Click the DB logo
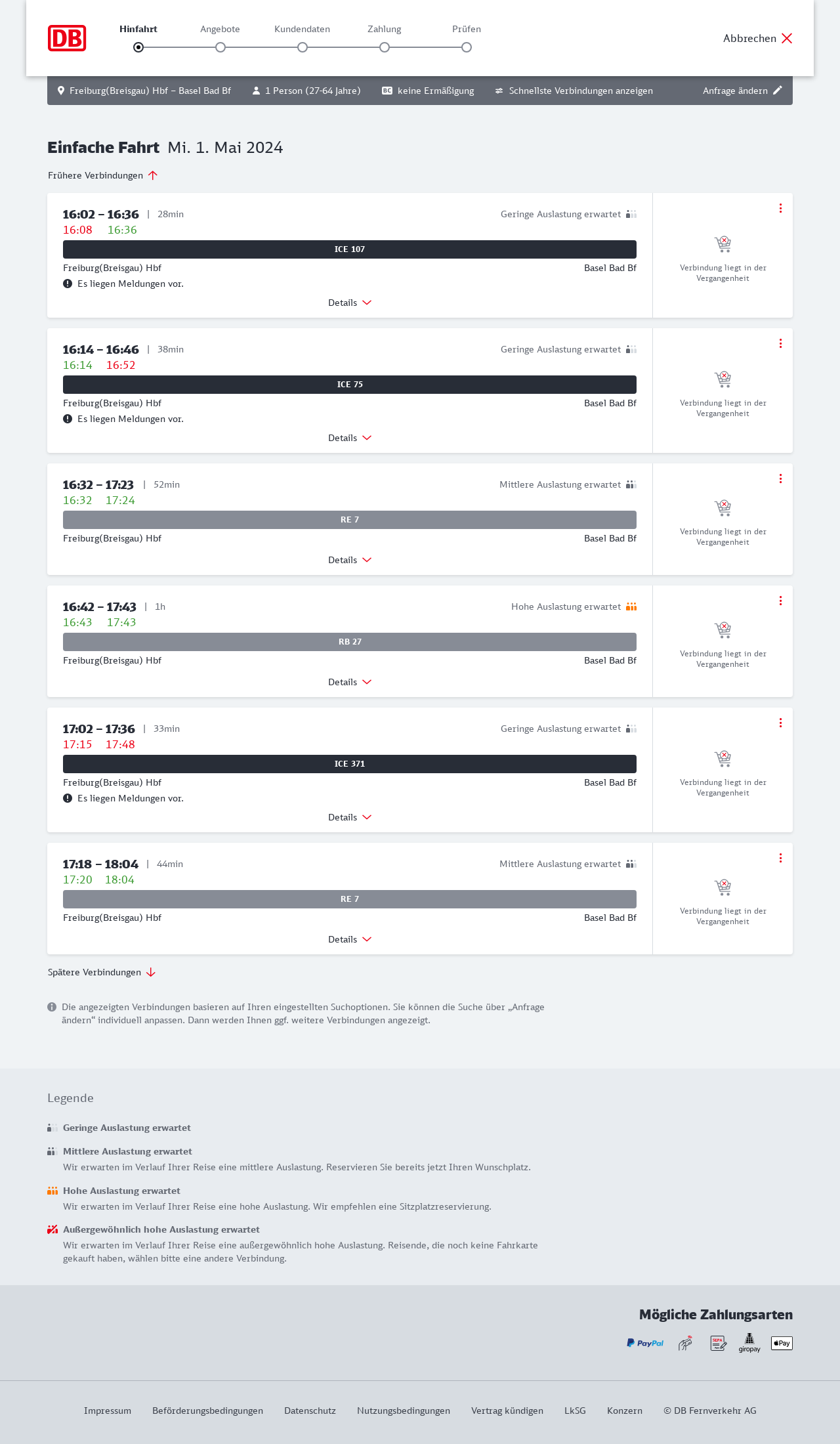840x1444 pixels. pos(67,38)
